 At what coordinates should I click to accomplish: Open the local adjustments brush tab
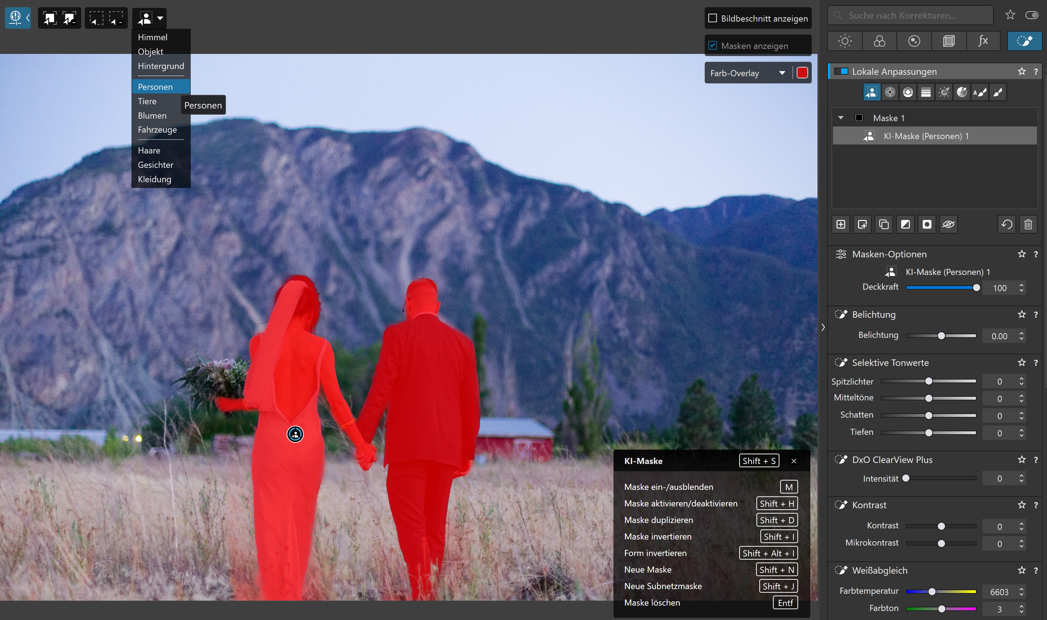point(1024,41)
